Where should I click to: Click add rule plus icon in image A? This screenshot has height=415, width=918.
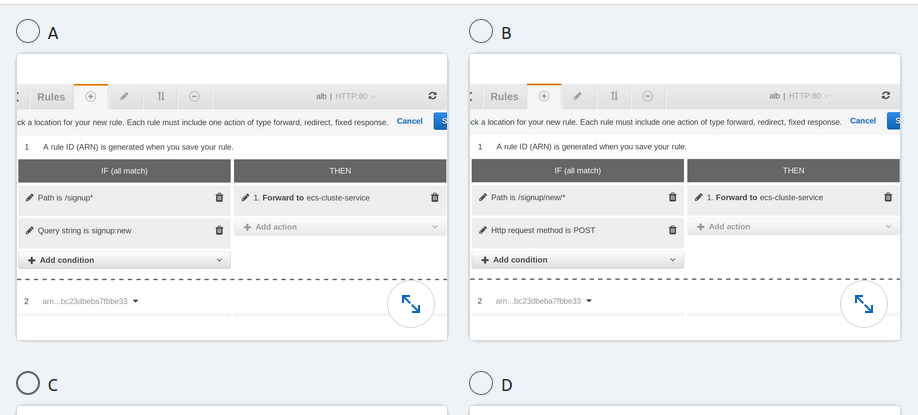point(90,97)
